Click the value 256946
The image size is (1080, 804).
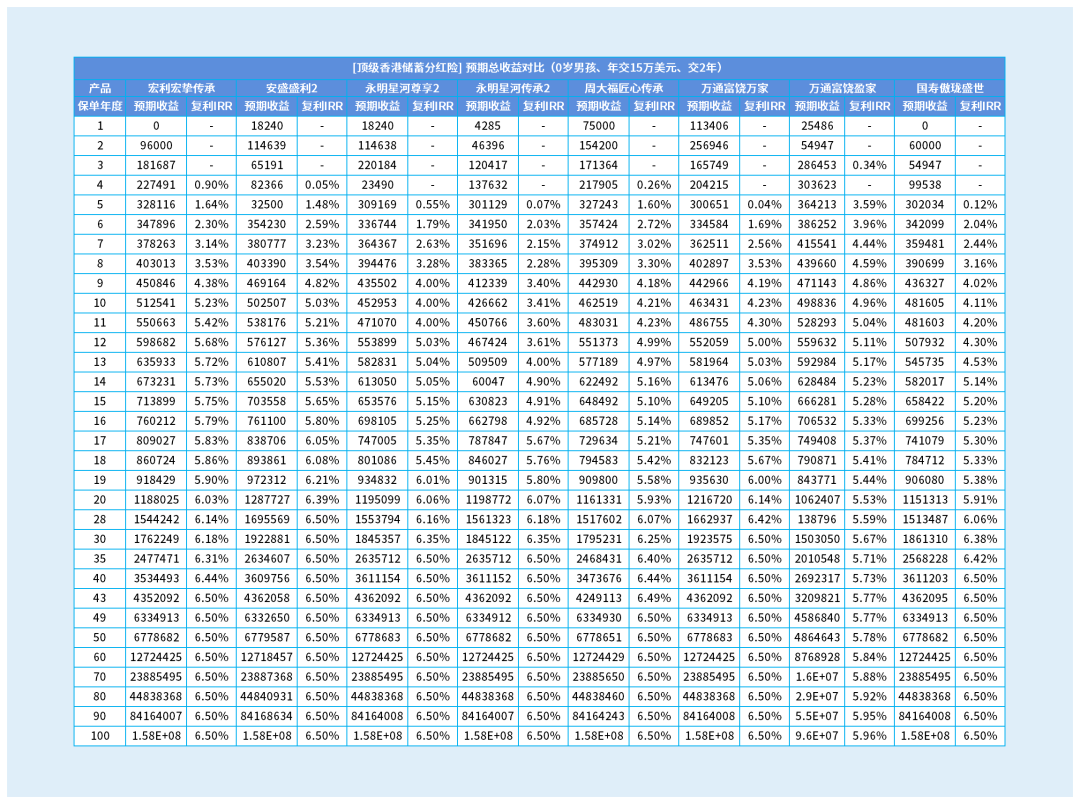click(x=709, y=145)
